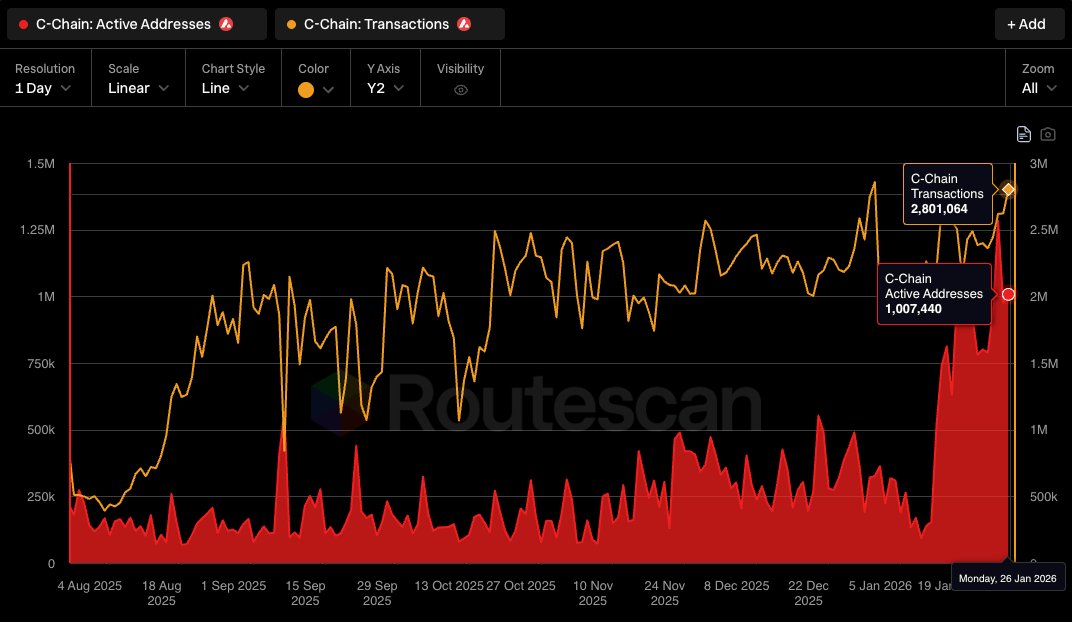The image size is (1072, 622).
Task: Export chart data via the document icon
Action: (1023, 133)
